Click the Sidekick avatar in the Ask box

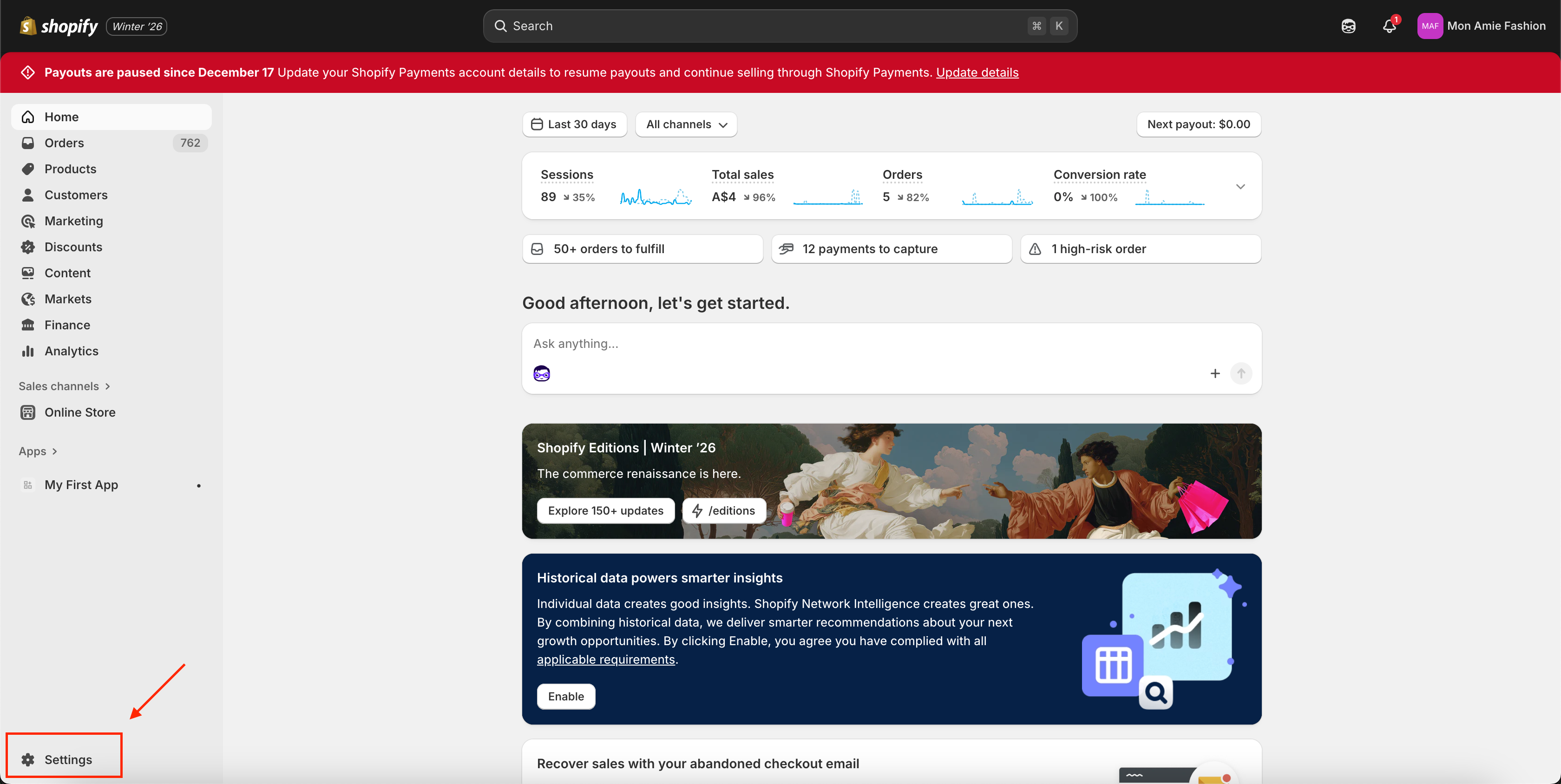click(541, 373)
